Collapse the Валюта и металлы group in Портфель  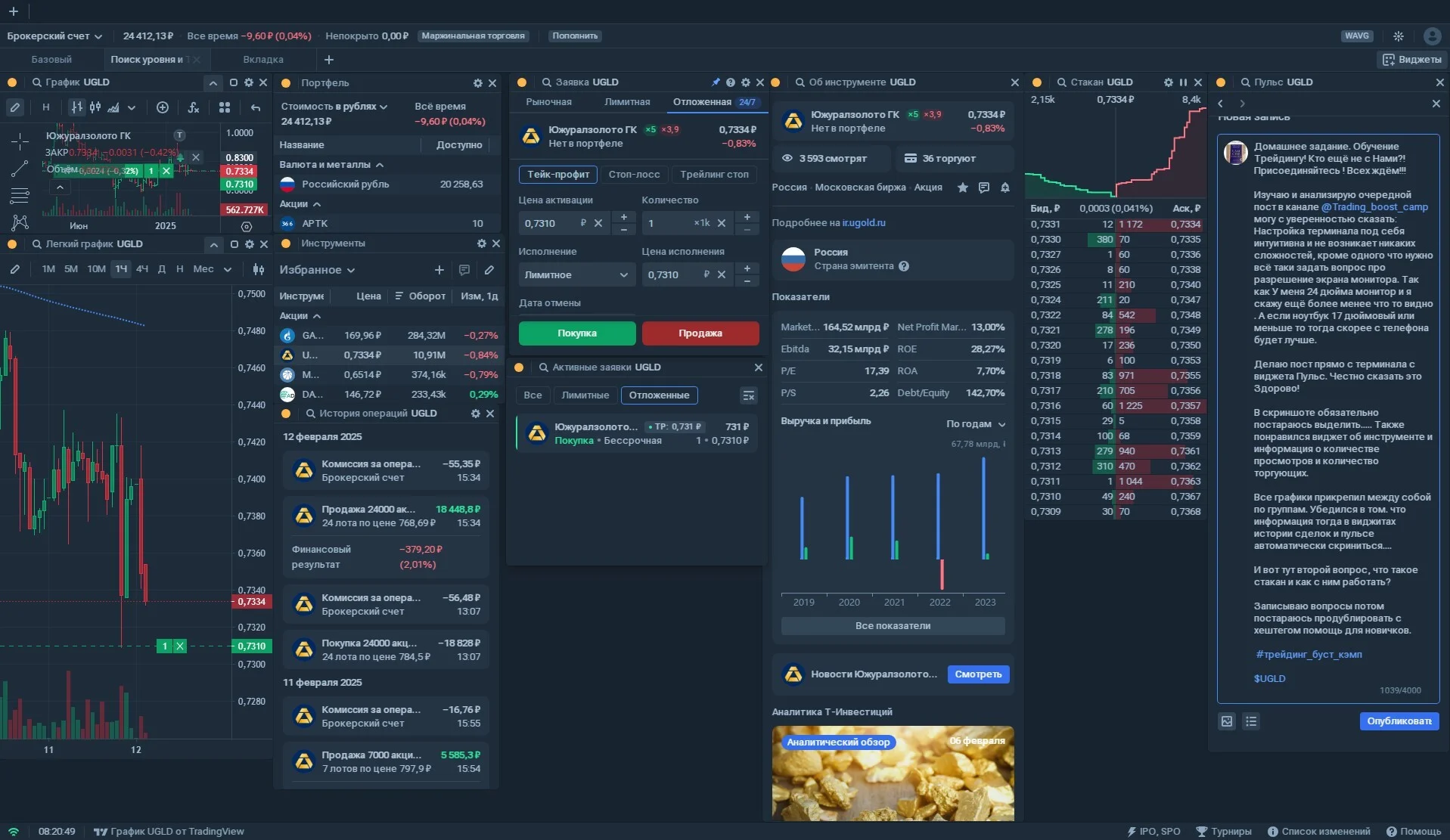pyautogui.click(x=380, y=165)
